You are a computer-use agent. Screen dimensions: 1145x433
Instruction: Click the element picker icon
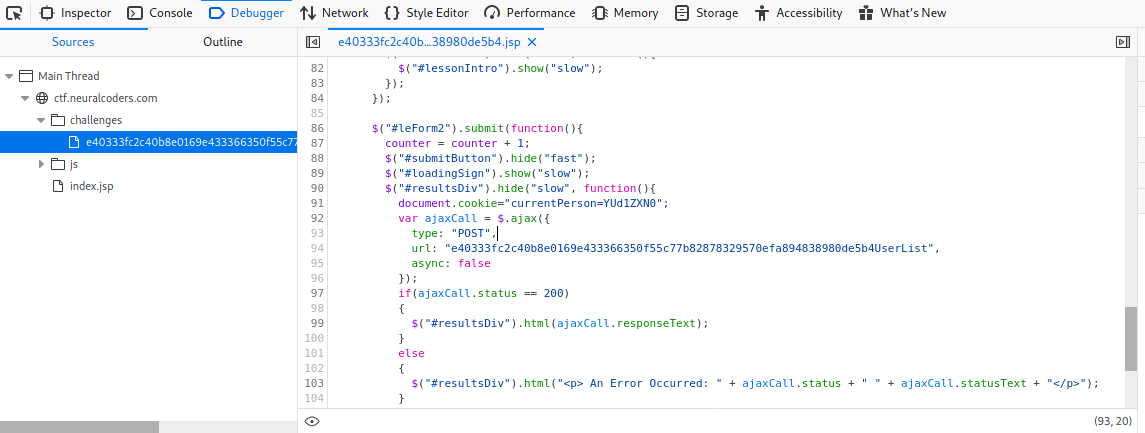tap(15, 13)
